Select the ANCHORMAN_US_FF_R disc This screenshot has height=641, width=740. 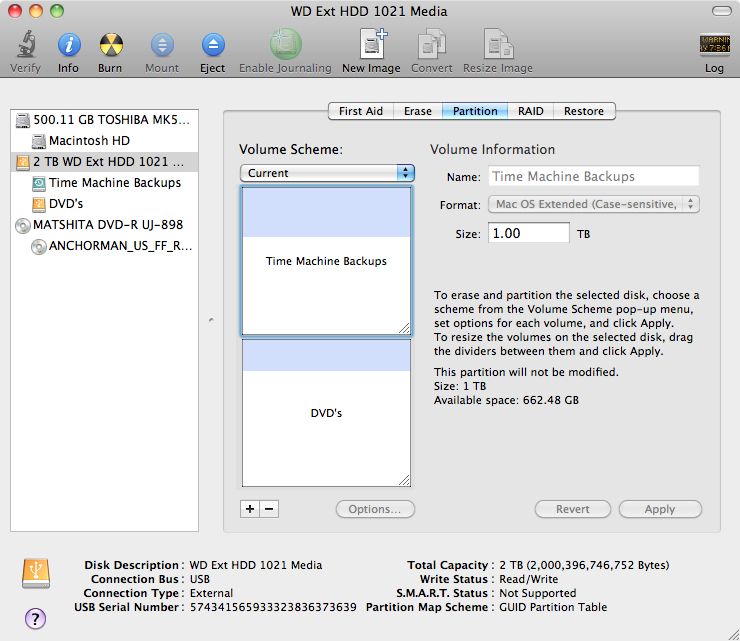tap(104, 246)
